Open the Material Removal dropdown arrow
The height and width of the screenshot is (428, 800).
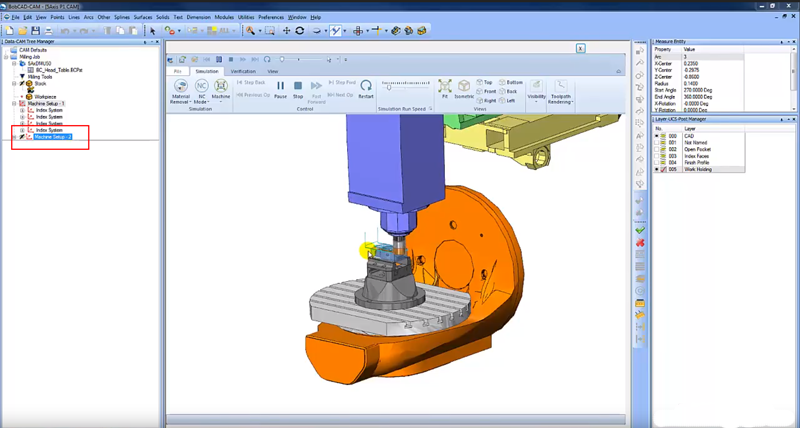tap(190, 102)
